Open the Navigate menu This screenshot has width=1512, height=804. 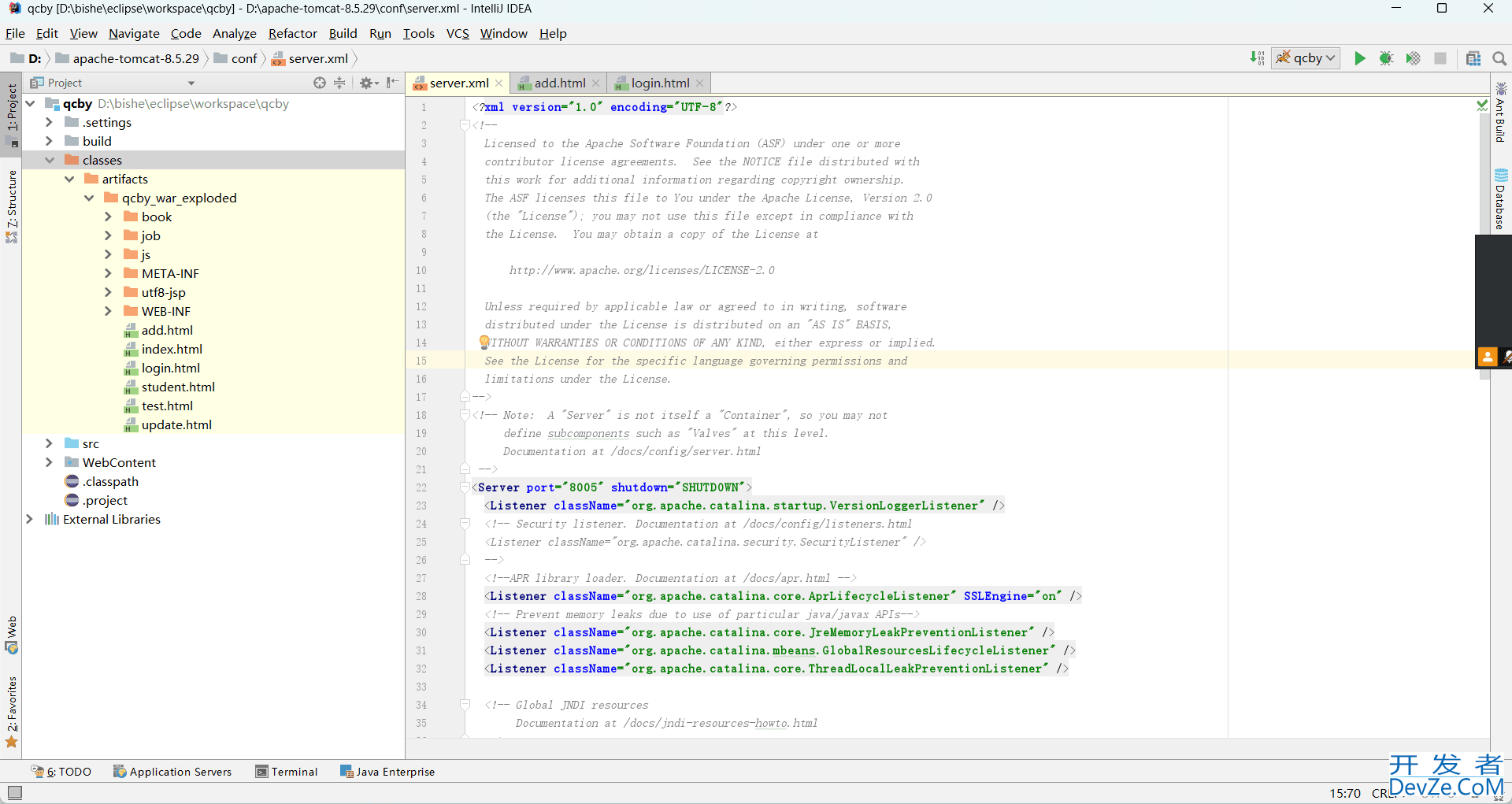(134, 33)
